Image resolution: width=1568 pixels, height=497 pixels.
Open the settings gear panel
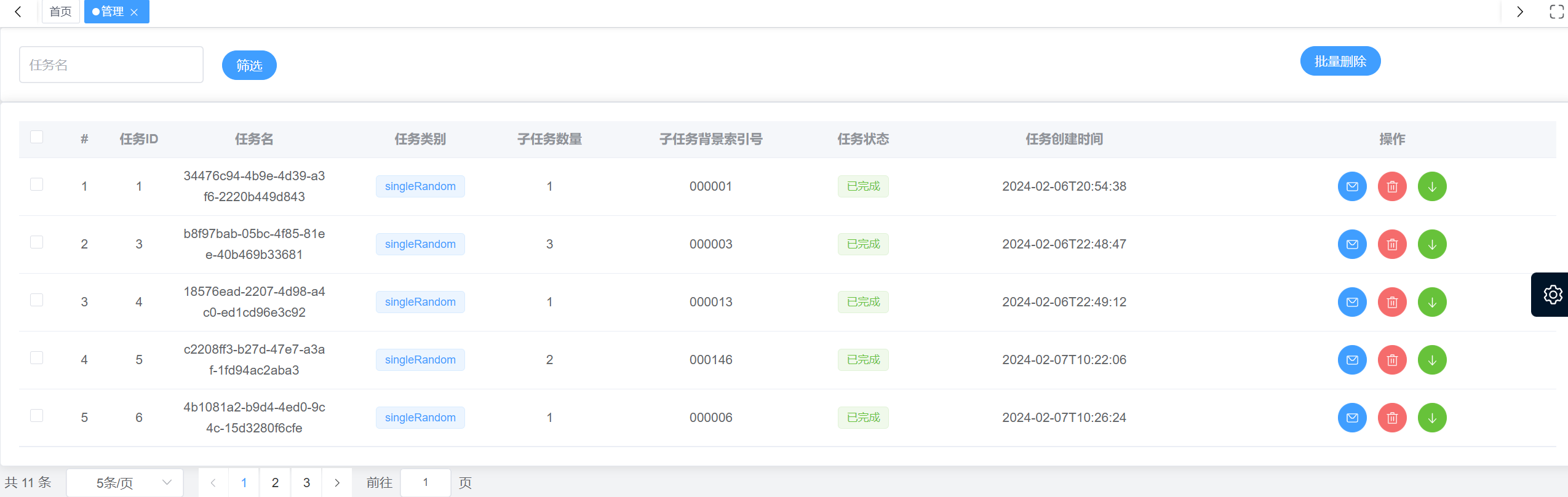pyautogui.click(x=1552, y=295)
